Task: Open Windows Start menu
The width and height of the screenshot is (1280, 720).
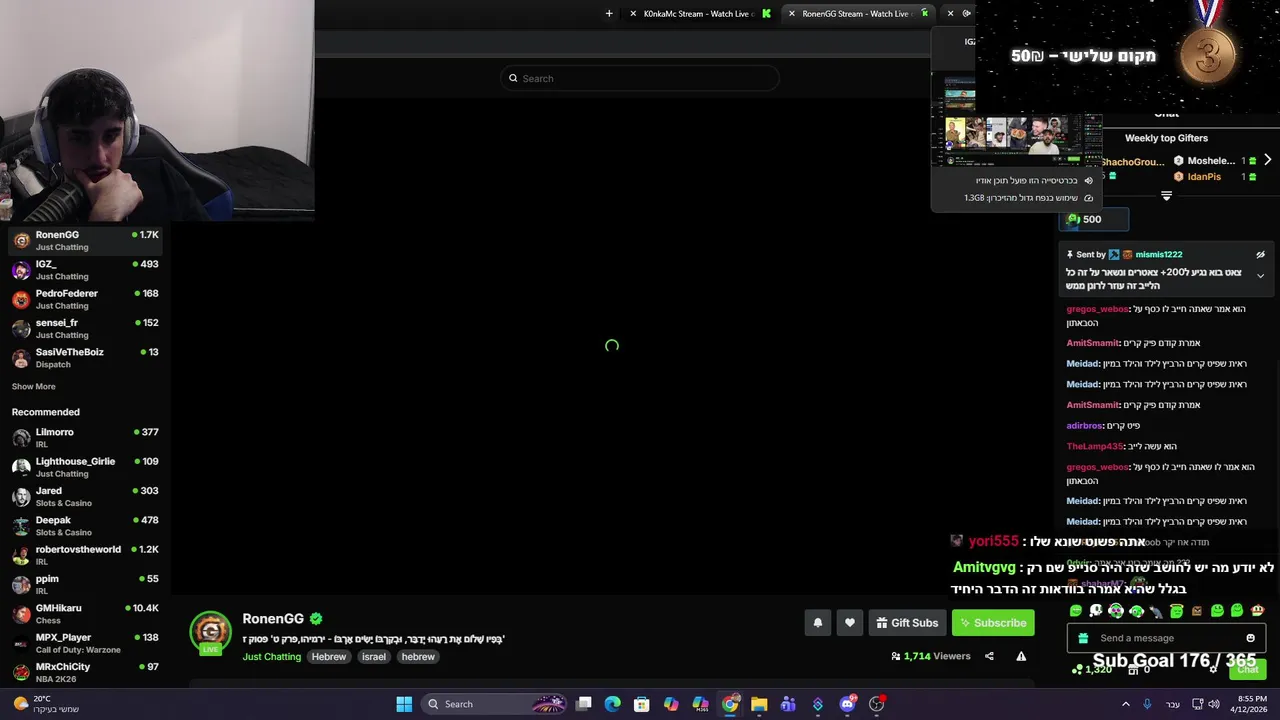Action: pyautogui.click(x=404, y=704)
